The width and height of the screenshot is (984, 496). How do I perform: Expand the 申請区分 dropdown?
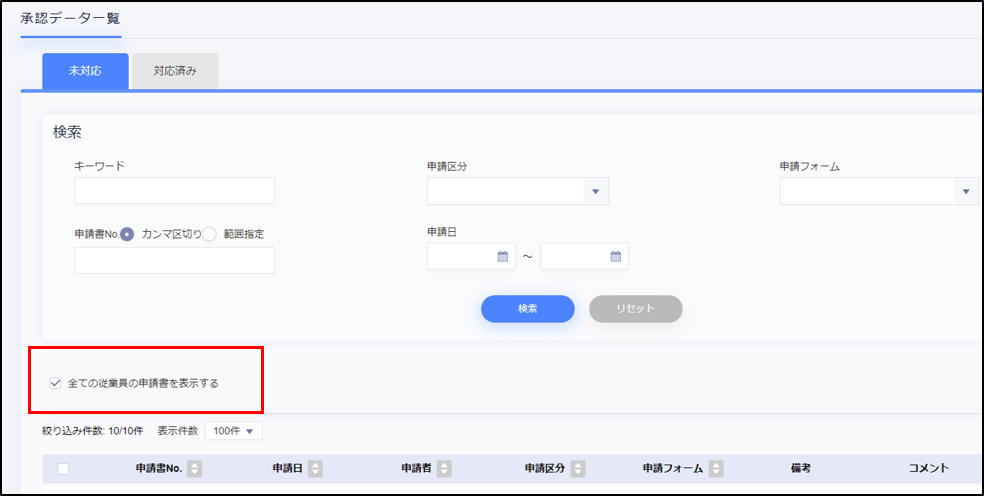coord(594,191)
